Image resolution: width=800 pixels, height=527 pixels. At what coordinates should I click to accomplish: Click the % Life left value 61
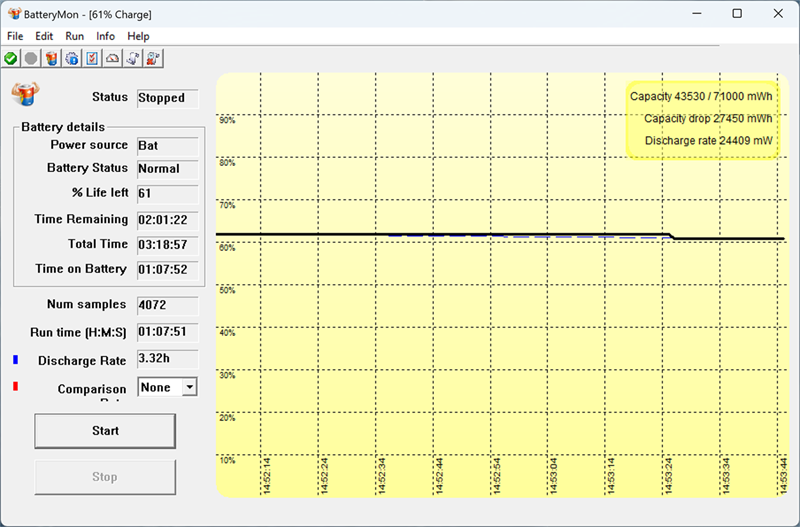(168, 193)
